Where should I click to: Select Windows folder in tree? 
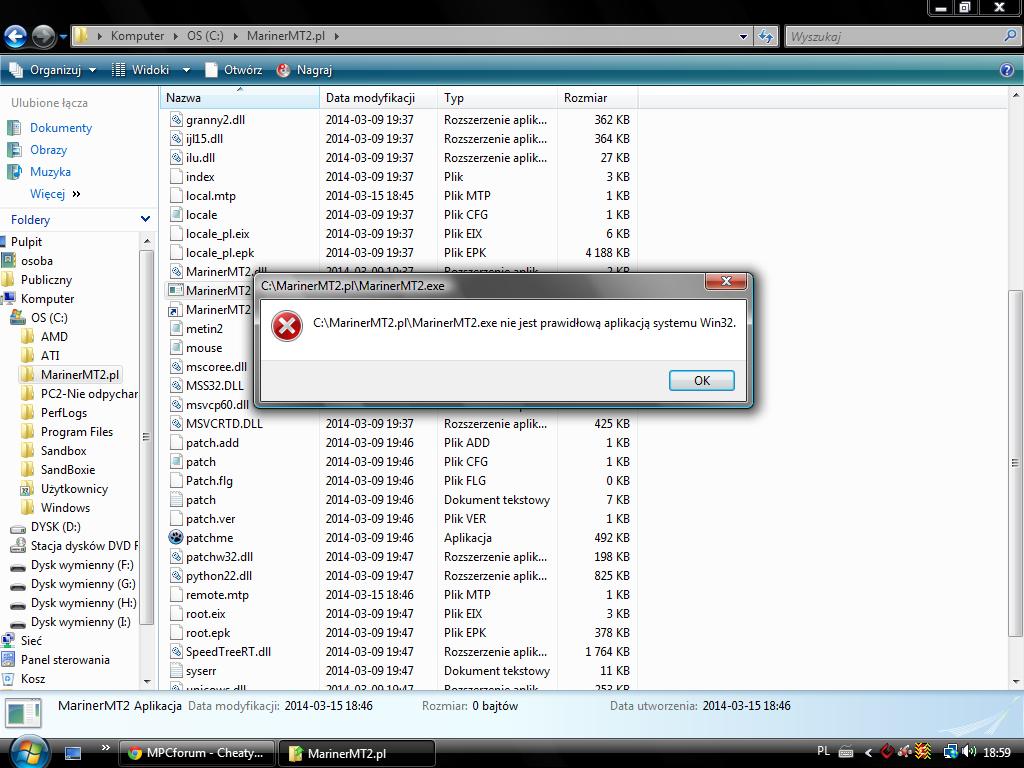coord(65,507)
